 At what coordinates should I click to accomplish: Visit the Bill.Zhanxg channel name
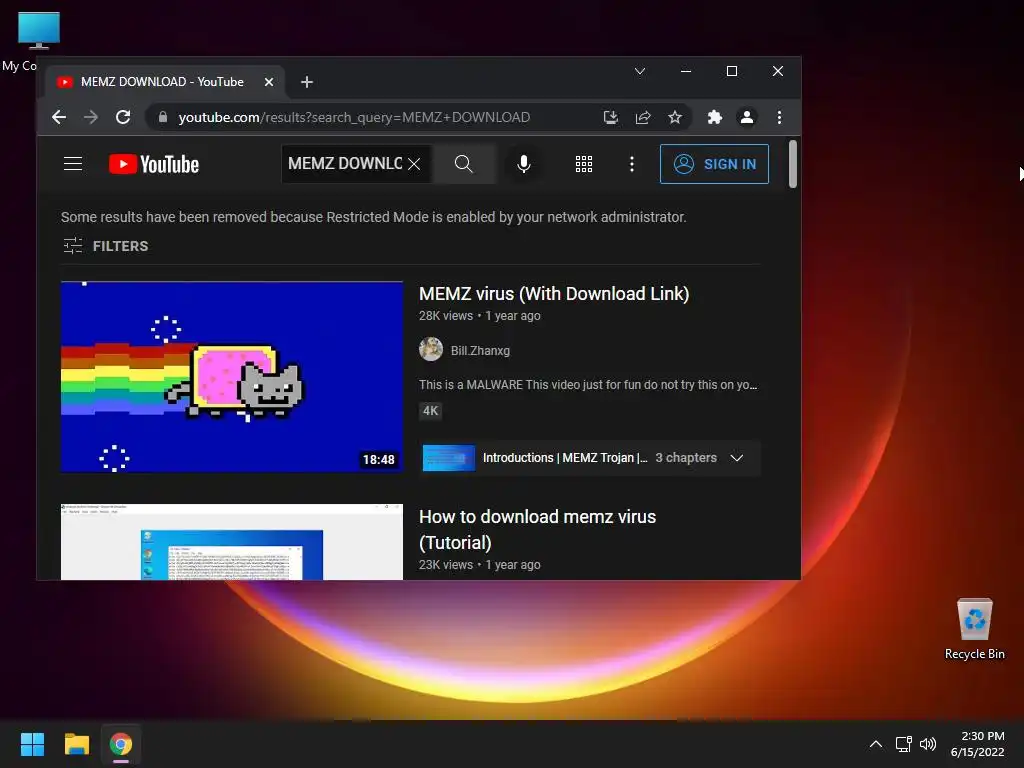click(480, 351)
